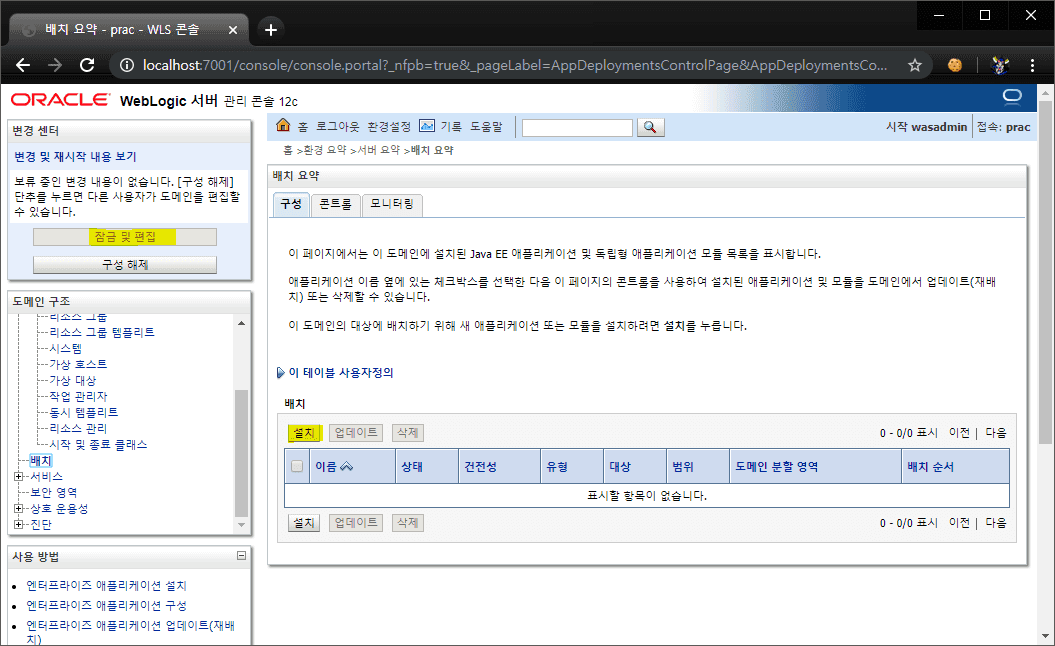1055x646 pixels.
Task: Click 다음 above the 배치 table
Action: point(996,433)
